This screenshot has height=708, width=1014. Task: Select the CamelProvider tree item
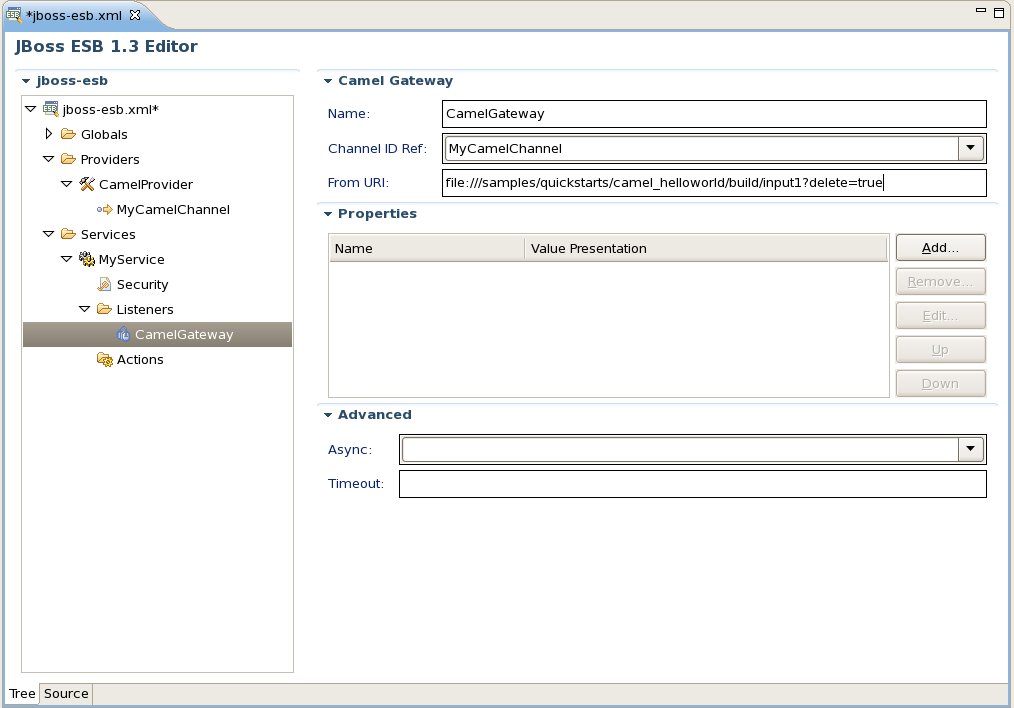click(146, 184)
